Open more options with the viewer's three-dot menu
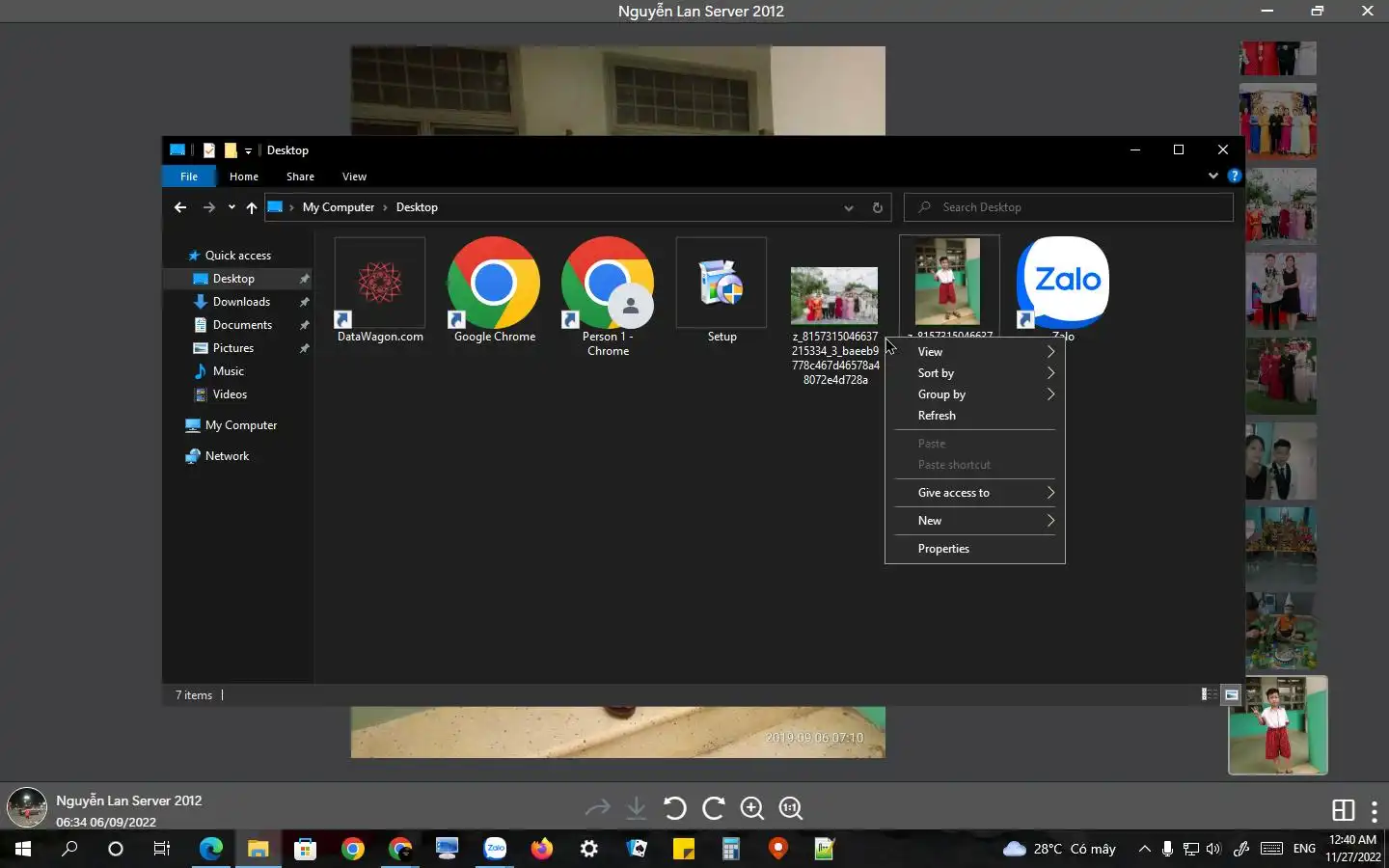1389x868 pixels. 1375,810
